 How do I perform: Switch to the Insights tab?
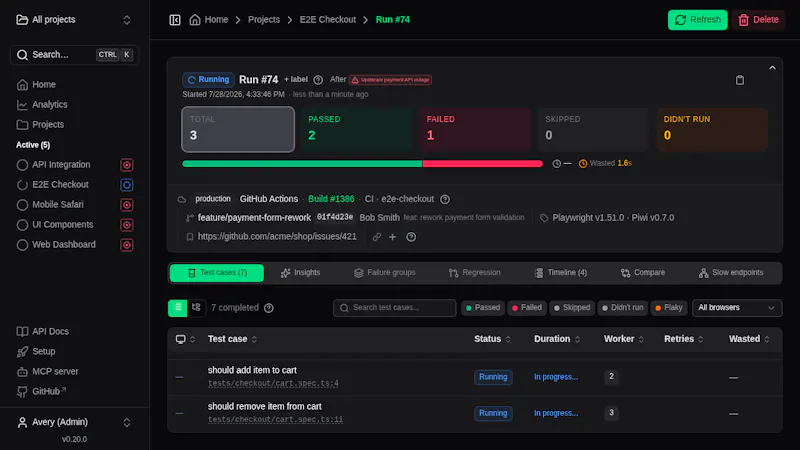coord(301,273)
